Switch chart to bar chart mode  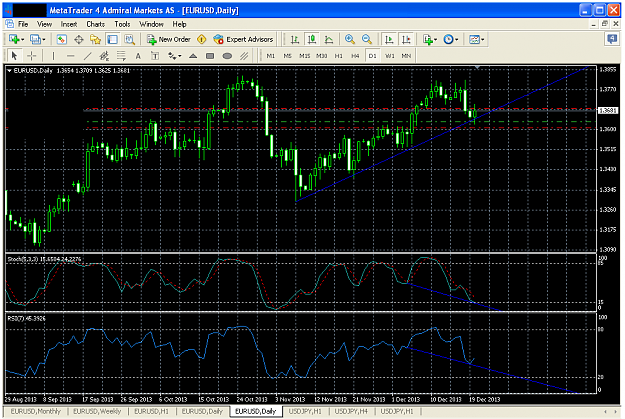[x=295, y=39]
